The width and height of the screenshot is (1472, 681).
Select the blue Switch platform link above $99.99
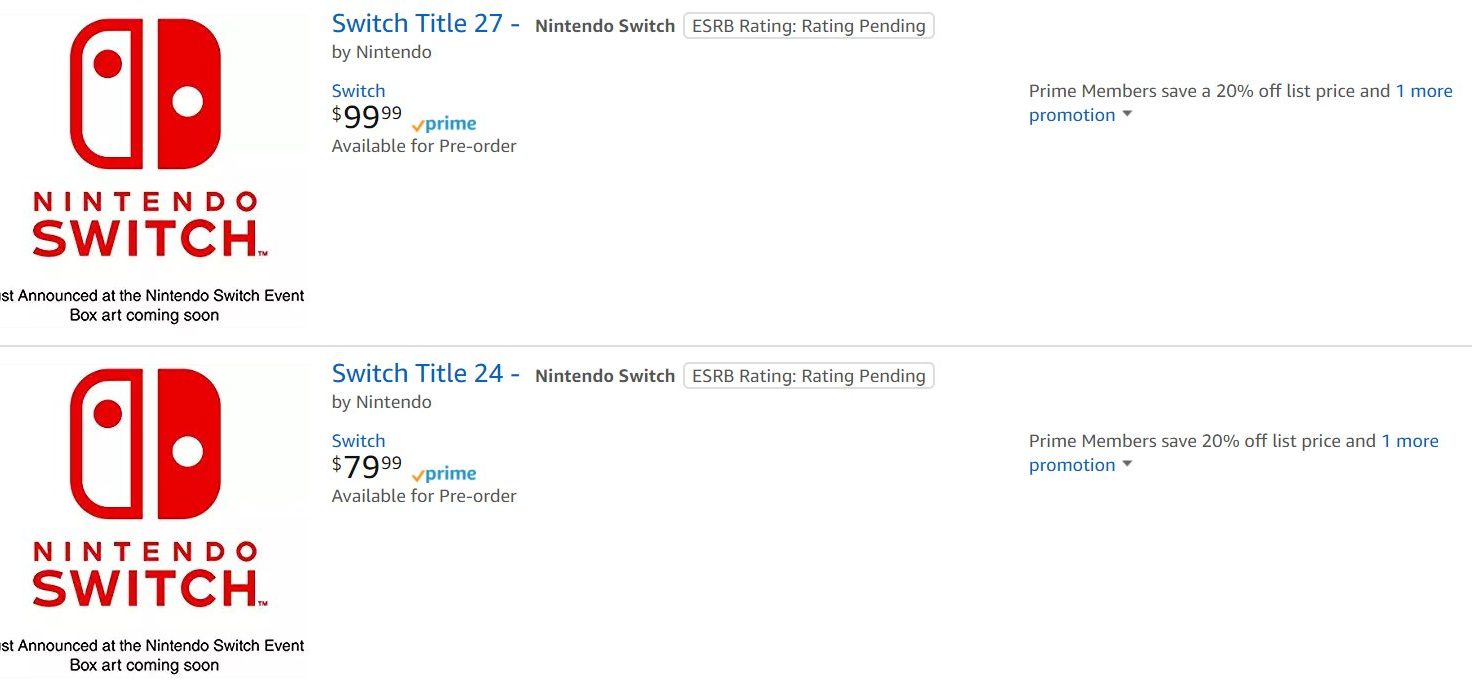click(358, 91)
